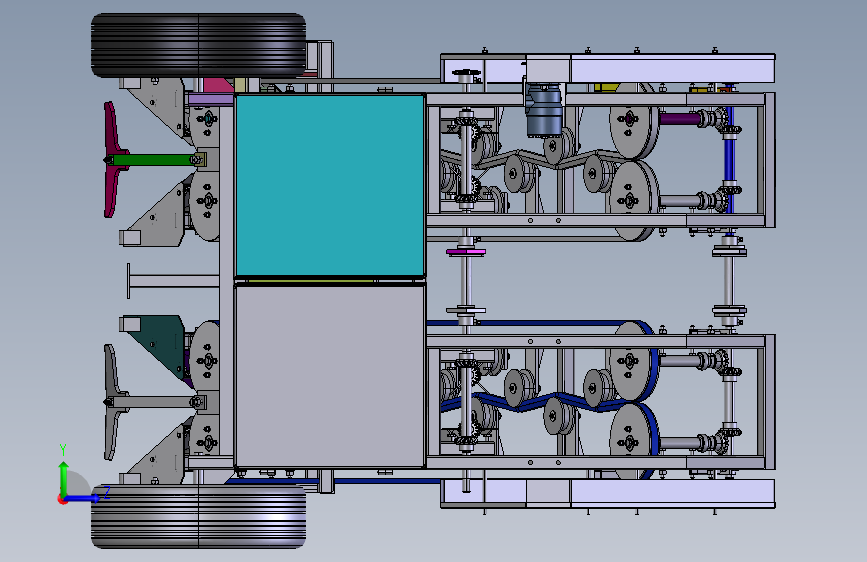Select the purple short shaft
Viewport: 867px width, 562px height.
(680, 118)
